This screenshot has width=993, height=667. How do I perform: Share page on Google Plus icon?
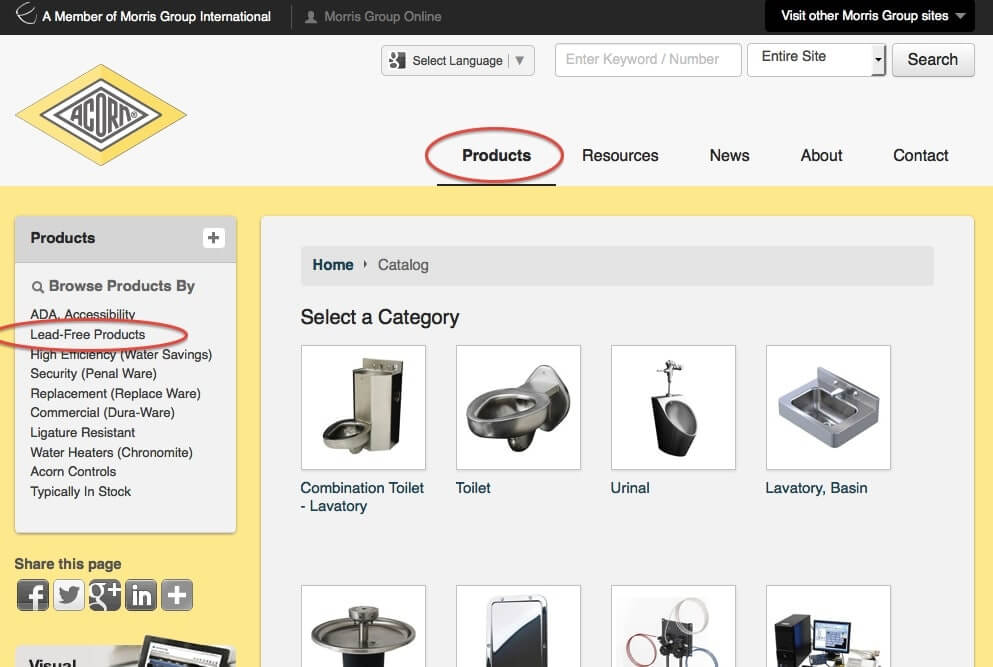(105, 595)
